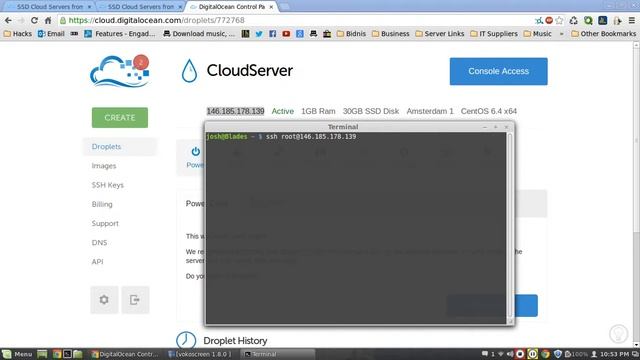
Task: Open the Bidnis bookmarks folder
Action: point(351,34)
